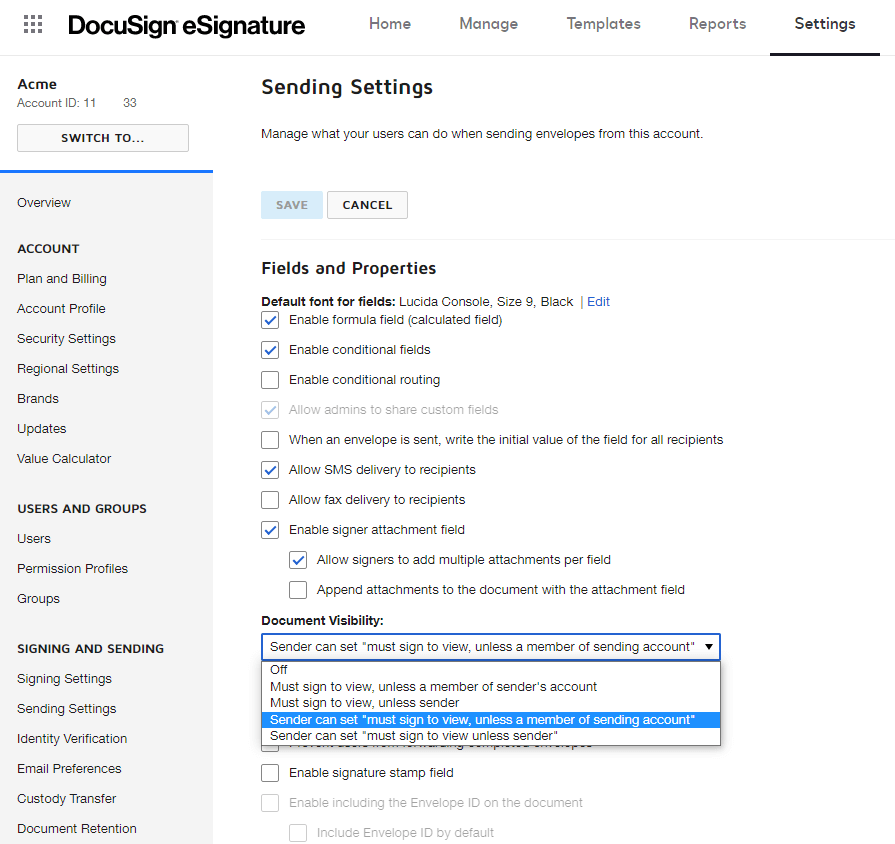
Task: Uncheck Allow SMS delivery to recipients
Action: [270, 469]
